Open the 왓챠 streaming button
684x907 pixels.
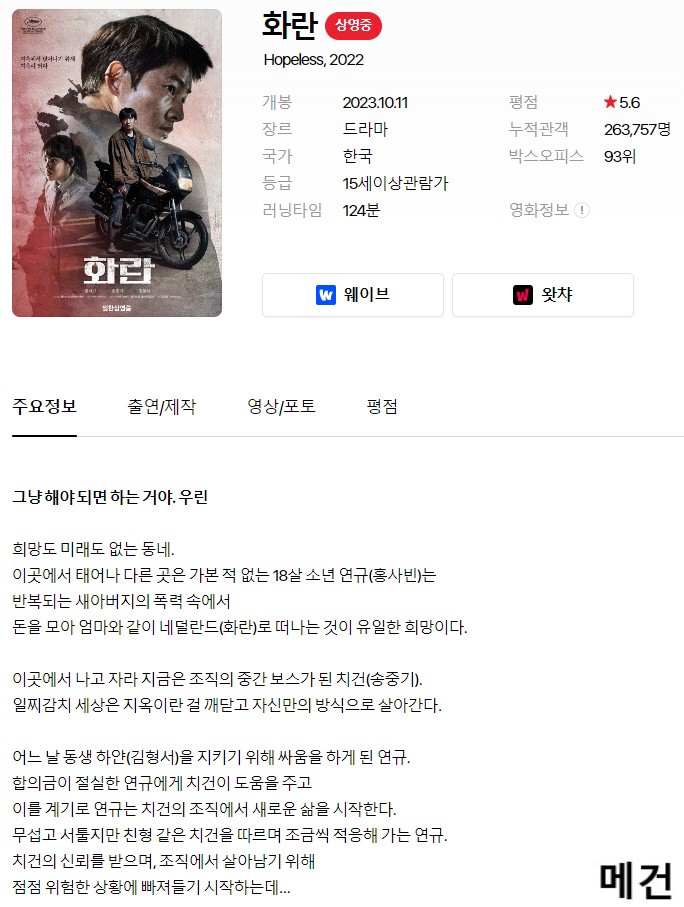pyautogui.click(x=543, y=295)
